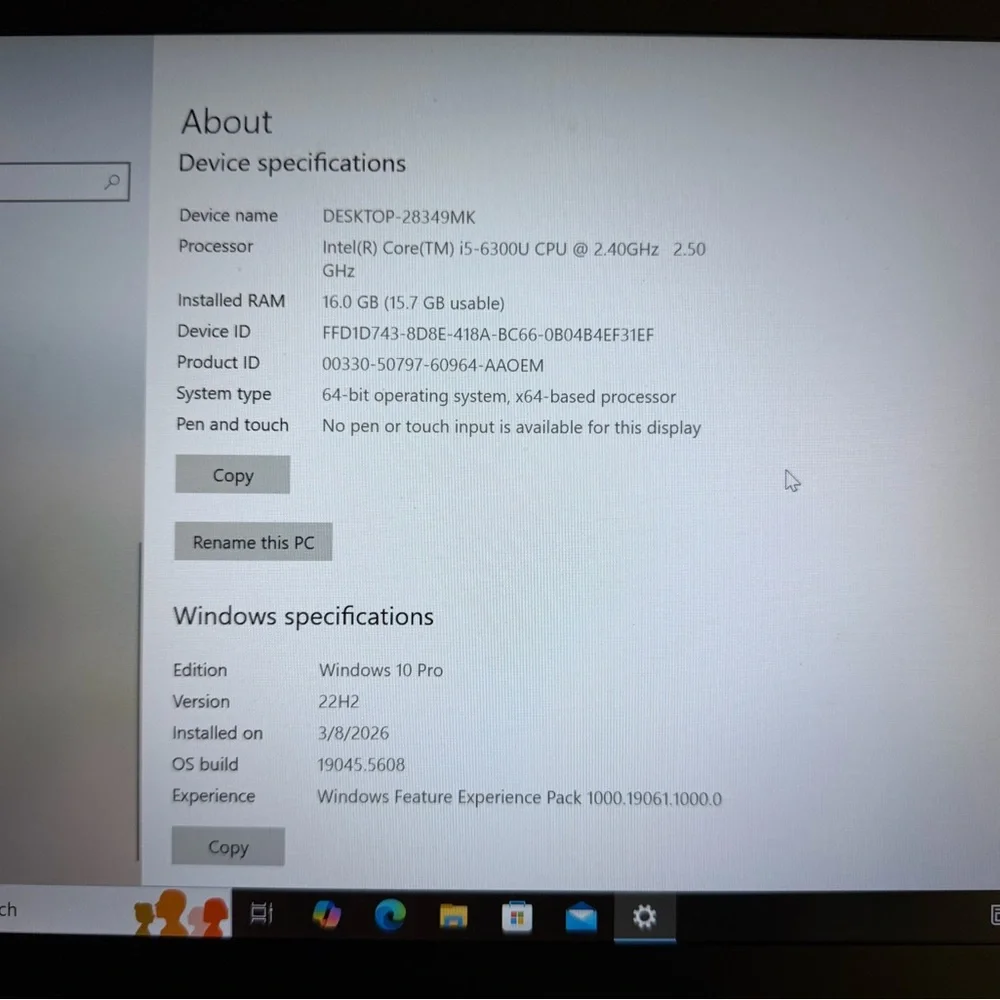Click the Edition label
Screen dimensions: 1000x1000
coord(200,670)
